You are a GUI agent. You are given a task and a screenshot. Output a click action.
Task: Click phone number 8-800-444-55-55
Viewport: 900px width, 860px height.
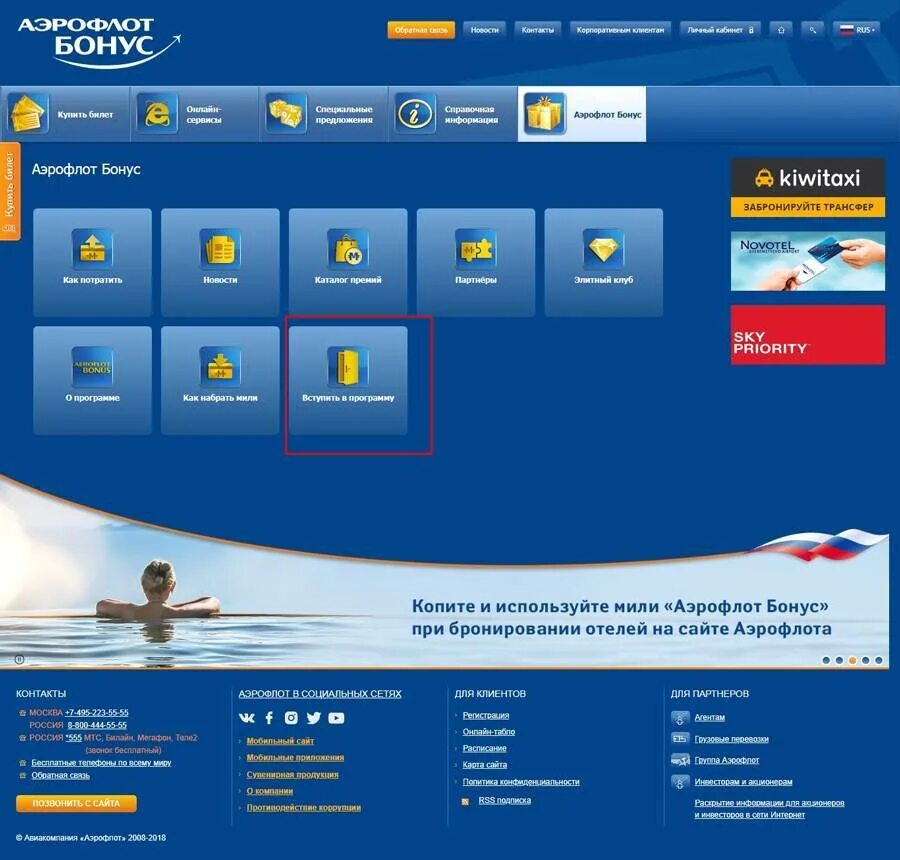coord(97,725)
